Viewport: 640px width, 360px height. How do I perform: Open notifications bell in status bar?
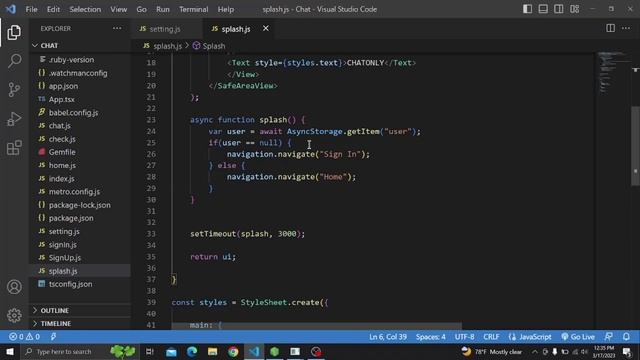coord(626,337)
